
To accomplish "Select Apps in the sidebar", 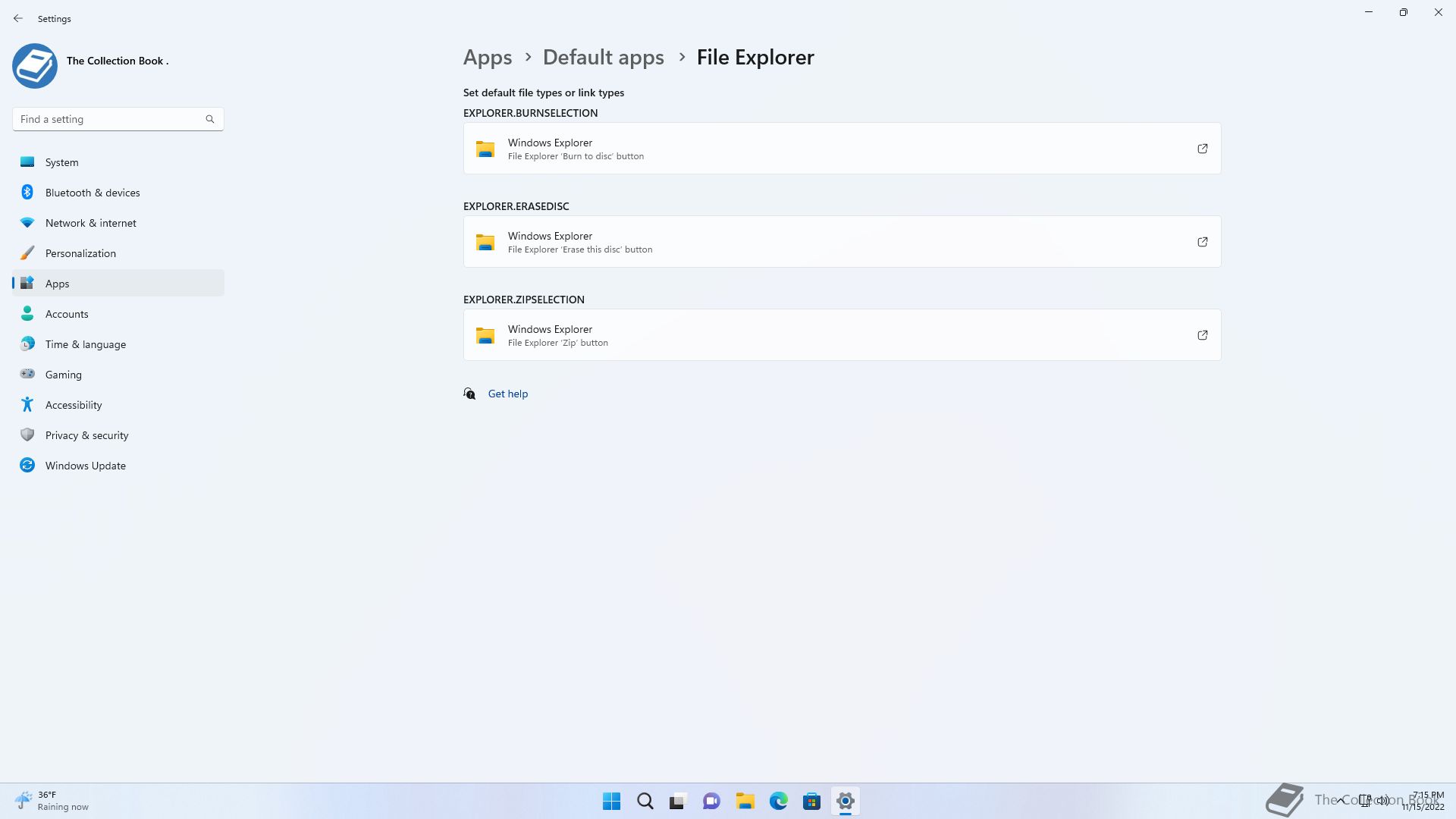I will (118, 284).
